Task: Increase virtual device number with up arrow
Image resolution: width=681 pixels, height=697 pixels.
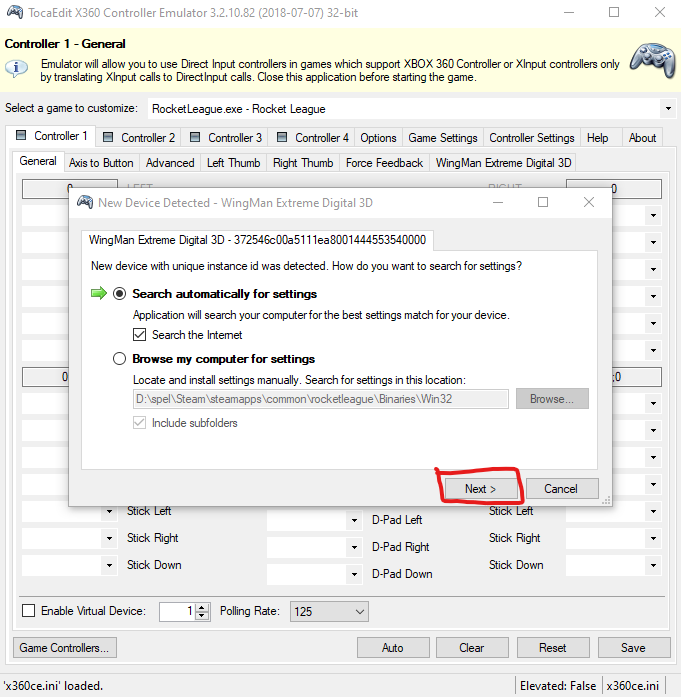Action: (x=202, y=607)
